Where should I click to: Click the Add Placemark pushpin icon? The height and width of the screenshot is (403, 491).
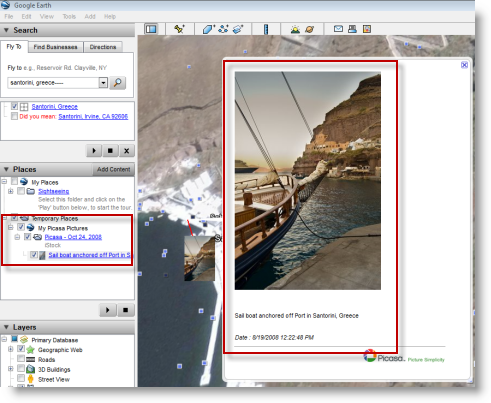(x=179, y=29)
